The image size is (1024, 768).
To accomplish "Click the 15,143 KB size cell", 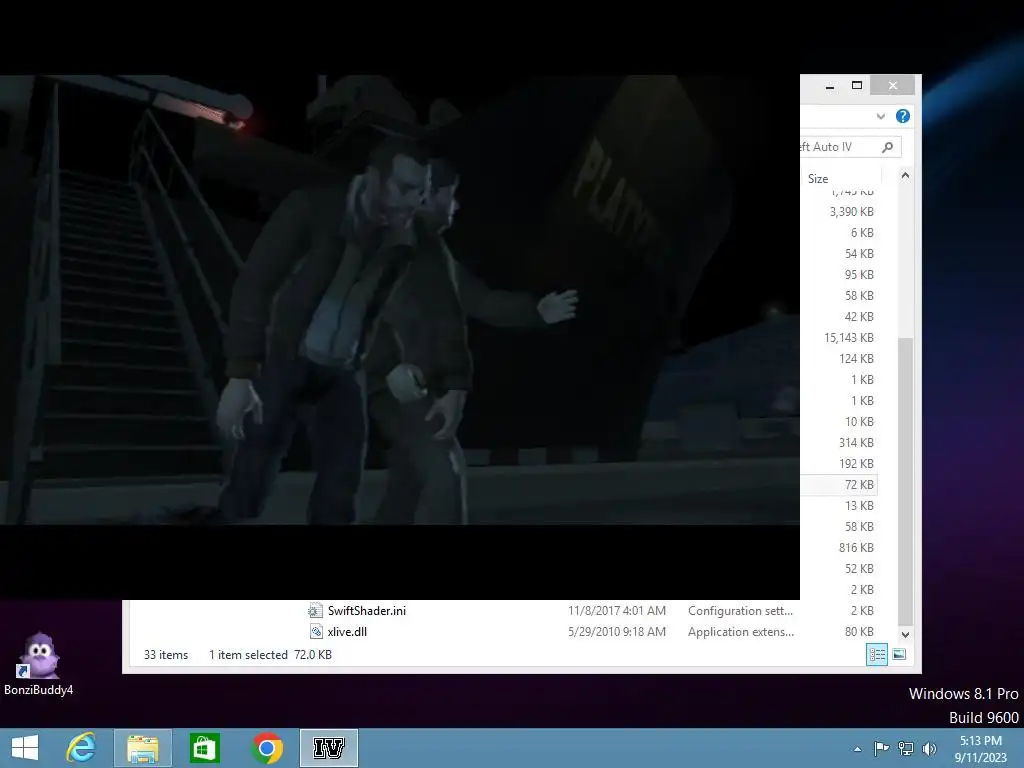I will pos(848,338).
